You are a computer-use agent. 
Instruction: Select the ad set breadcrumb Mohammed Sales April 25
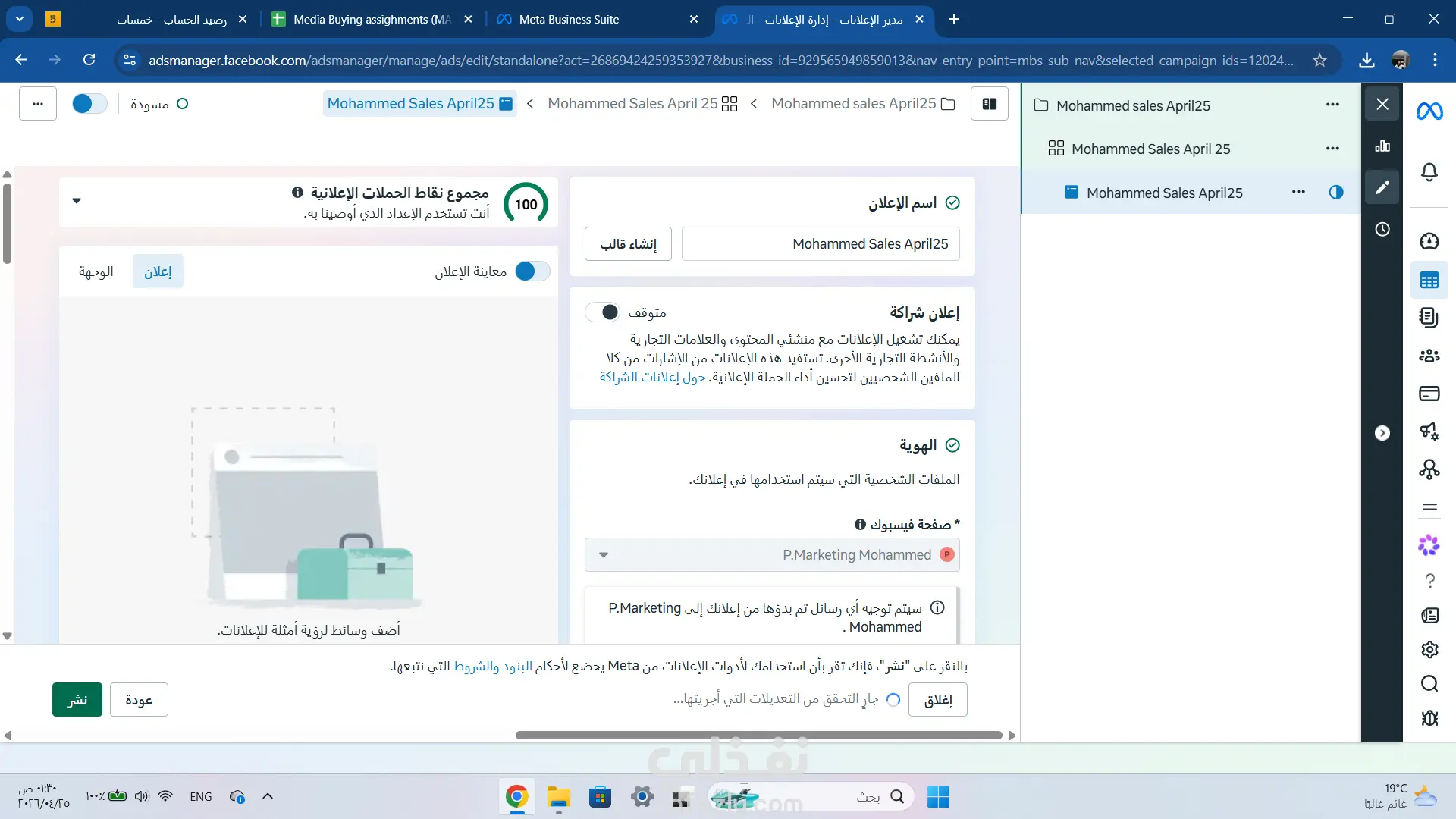pyautogui.click(x=642, y=104)
